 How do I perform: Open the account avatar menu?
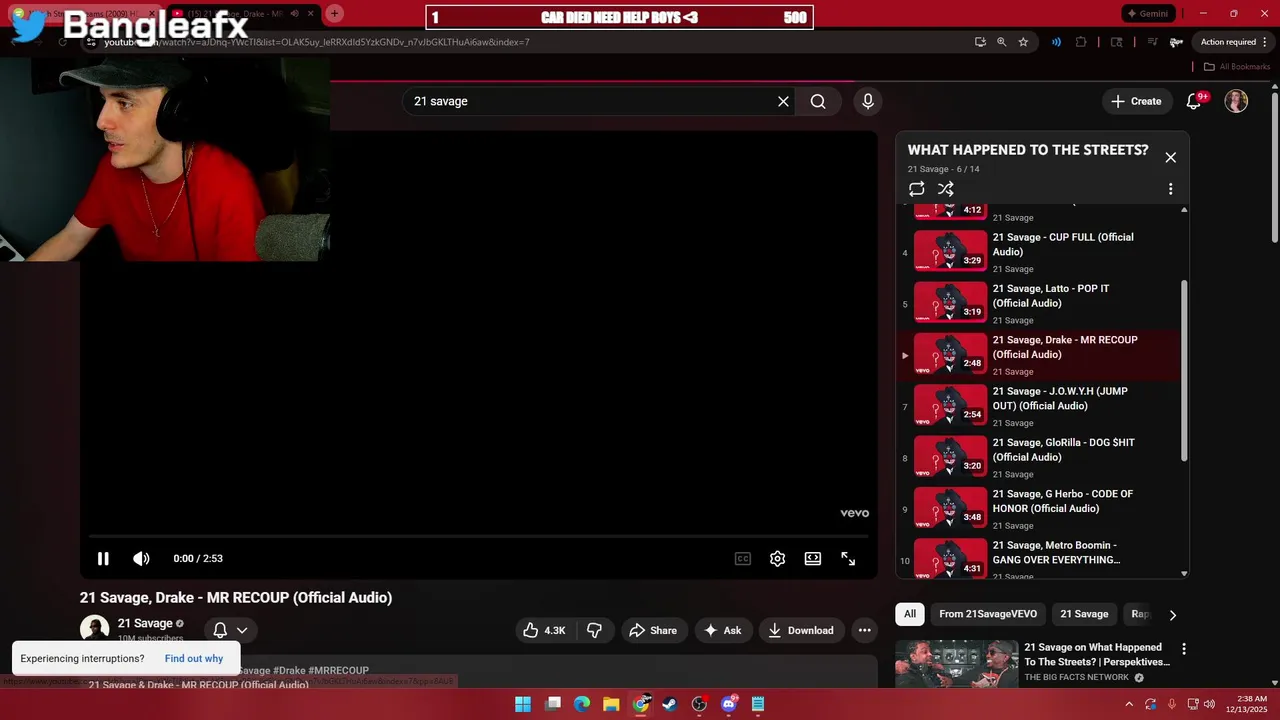1236,101
